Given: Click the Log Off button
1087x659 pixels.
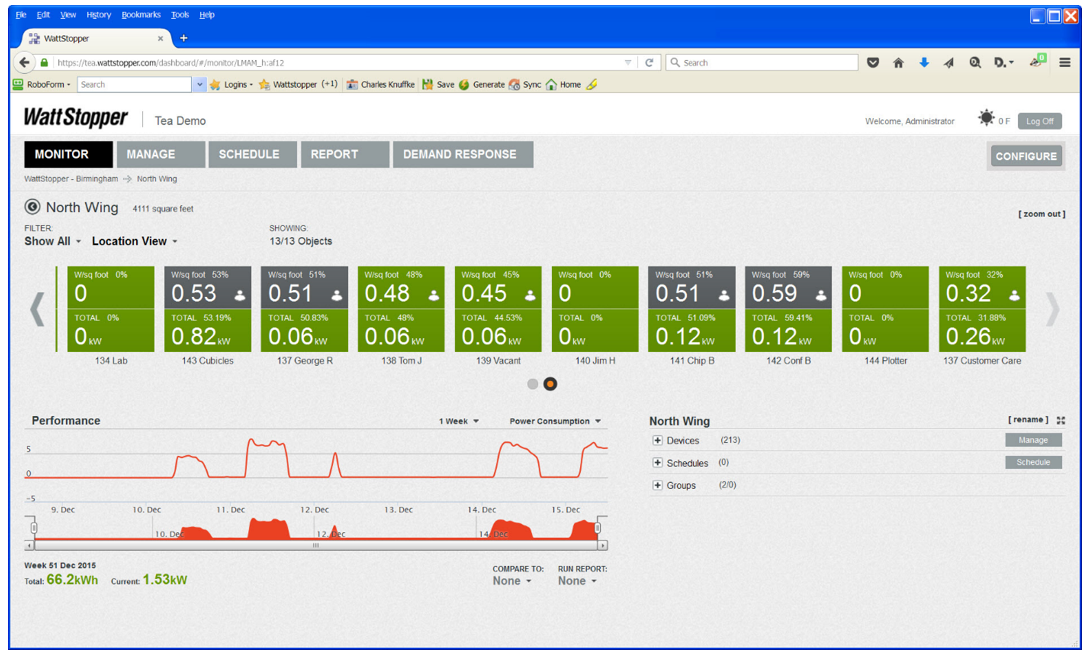Looking at the screenshot, I should pyautogui.click(x=1039, y=121).
